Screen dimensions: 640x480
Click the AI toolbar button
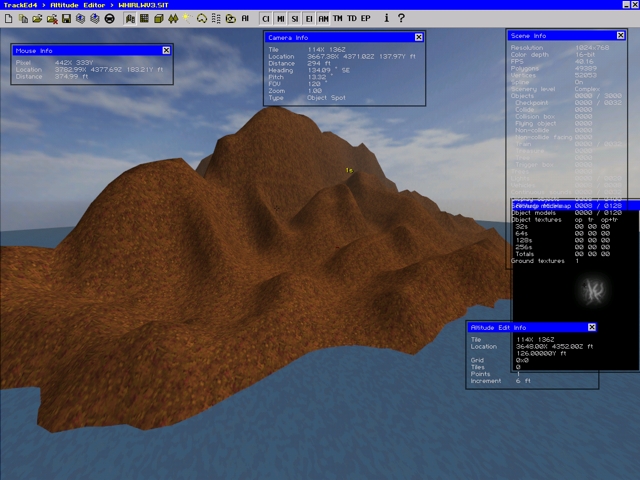[x=245, y=19]
